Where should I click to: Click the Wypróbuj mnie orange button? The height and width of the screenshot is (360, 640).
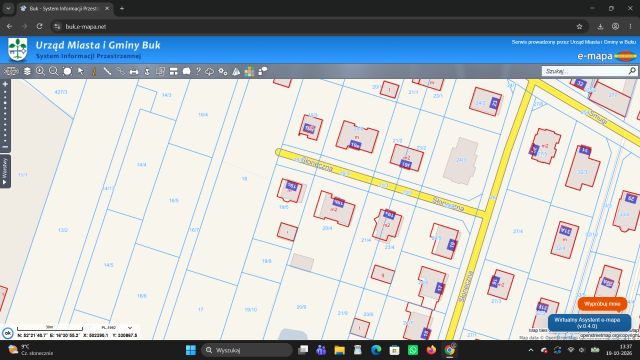tap(602, 304)
